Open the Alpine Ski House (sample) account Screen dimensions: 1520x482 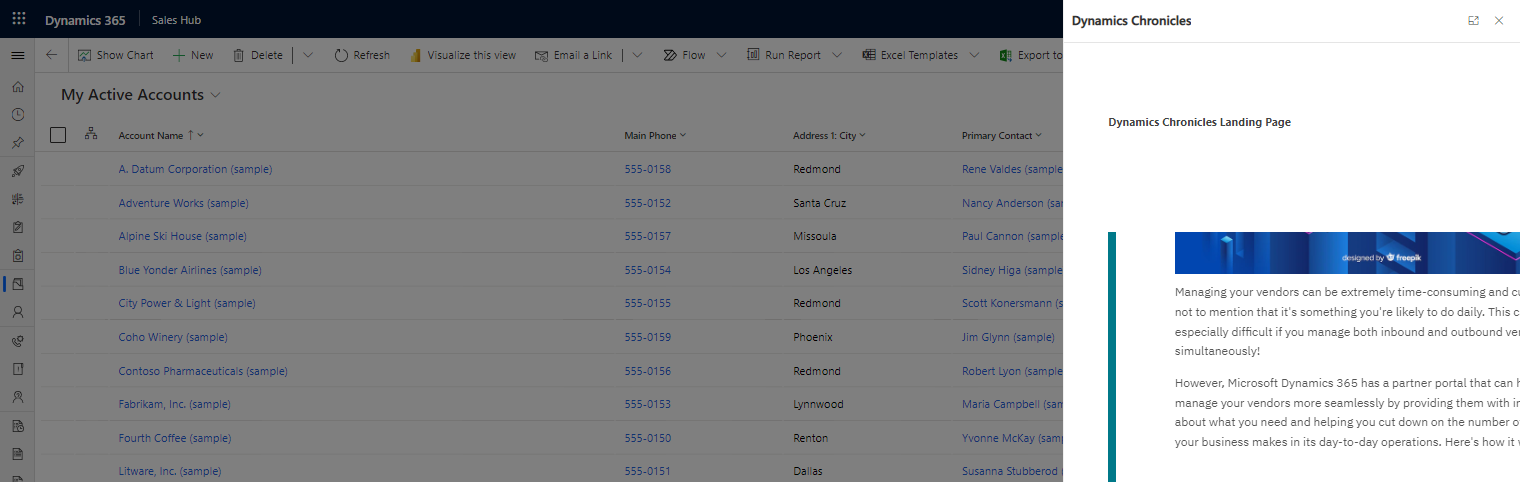click(x=182, y=236)
